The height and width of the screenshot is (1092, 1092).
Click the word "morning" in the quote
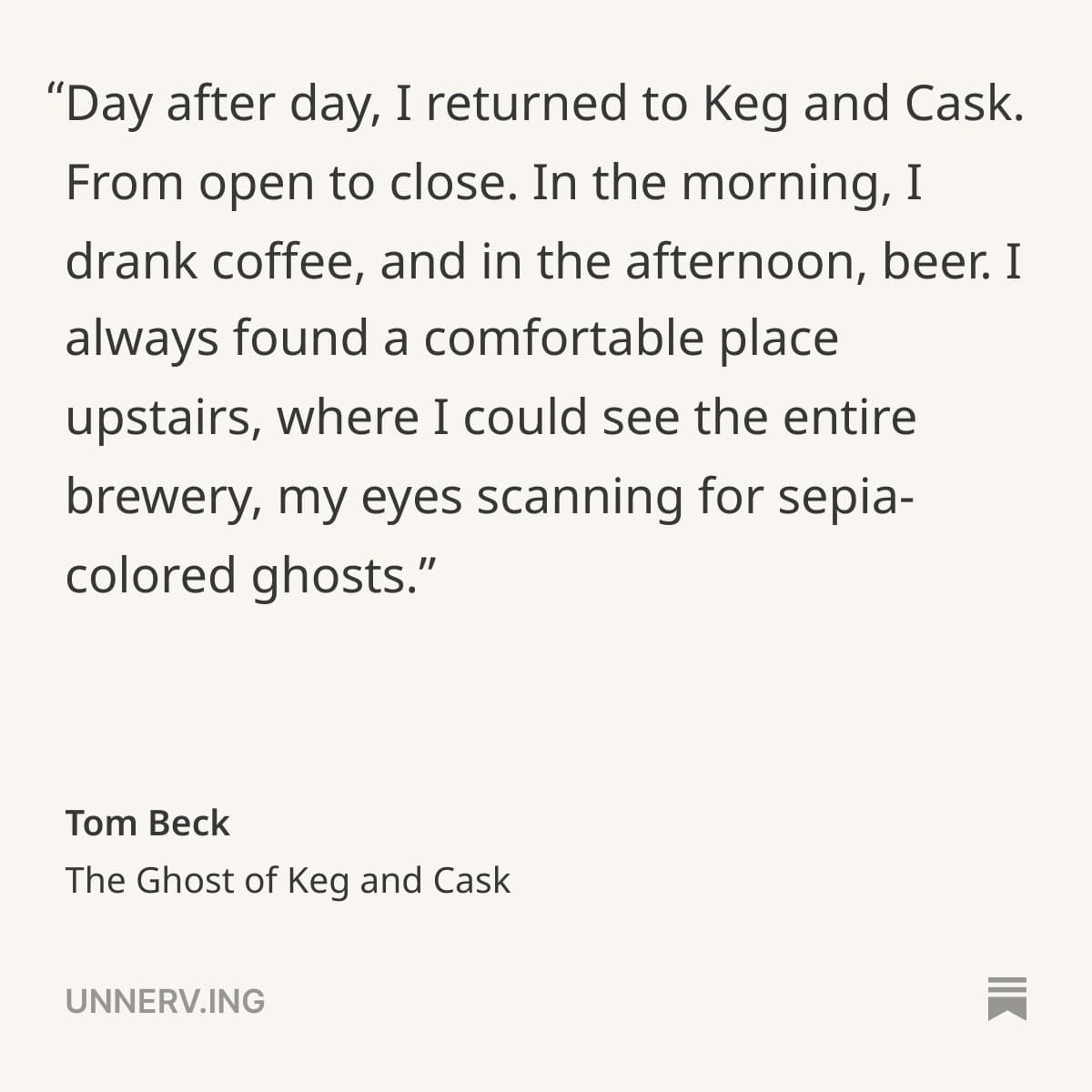[784, 183]
